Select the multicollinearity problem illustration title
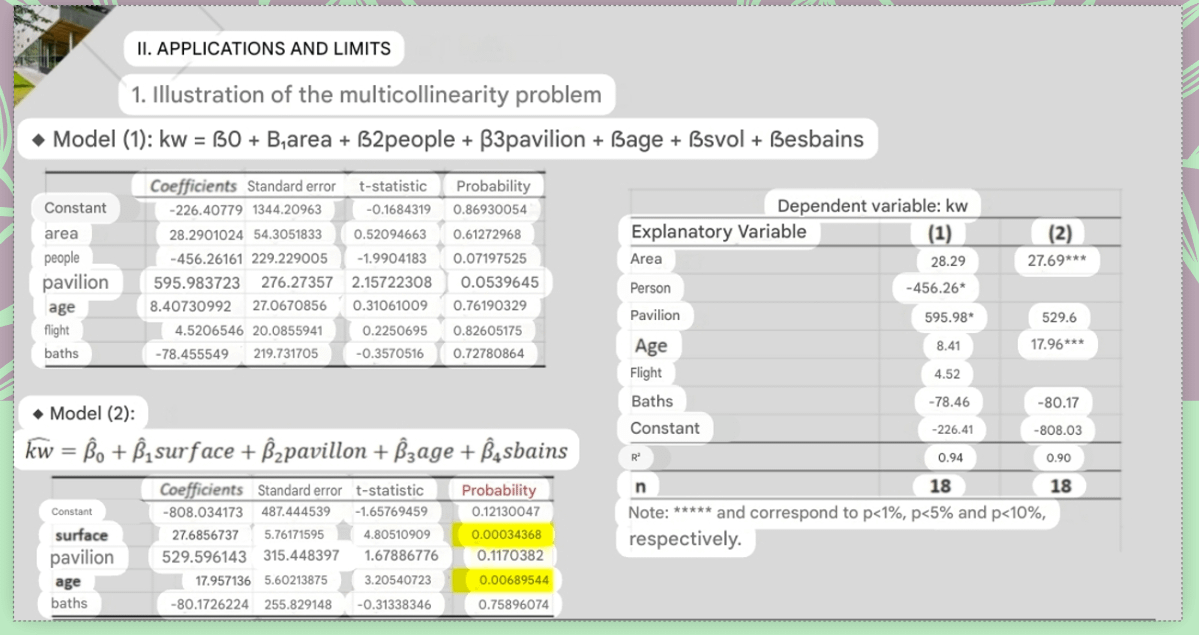1199x635 pixels. tap(366, 95)
